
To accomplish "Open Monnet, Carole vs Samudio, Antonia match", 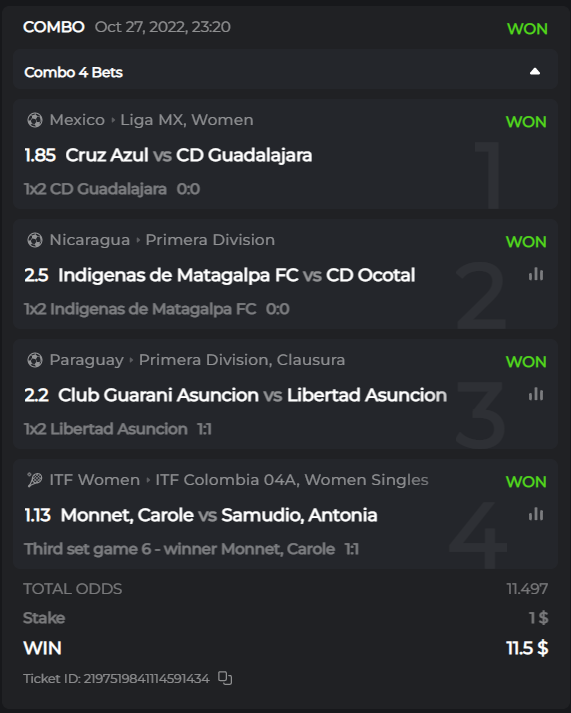I will (x=219, y=515).
